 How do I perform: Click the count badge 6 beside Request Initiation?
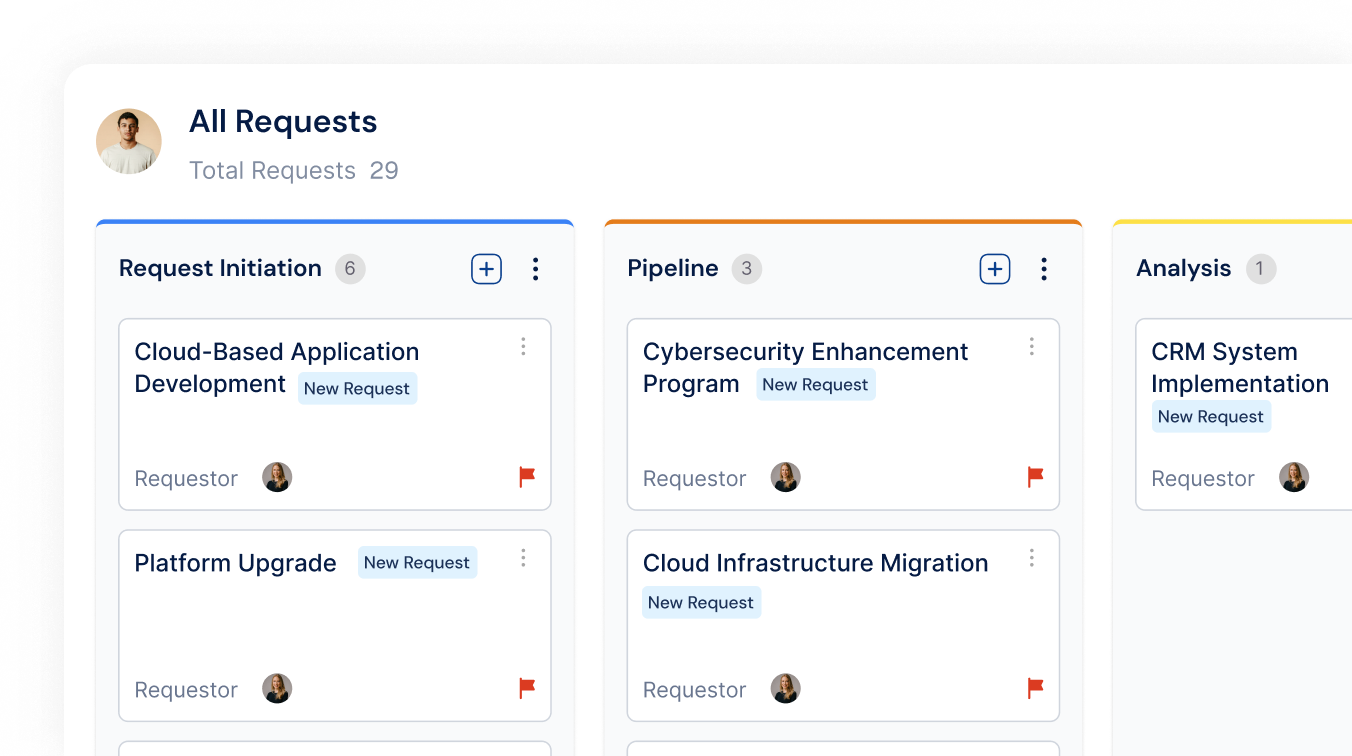(350, 269)
